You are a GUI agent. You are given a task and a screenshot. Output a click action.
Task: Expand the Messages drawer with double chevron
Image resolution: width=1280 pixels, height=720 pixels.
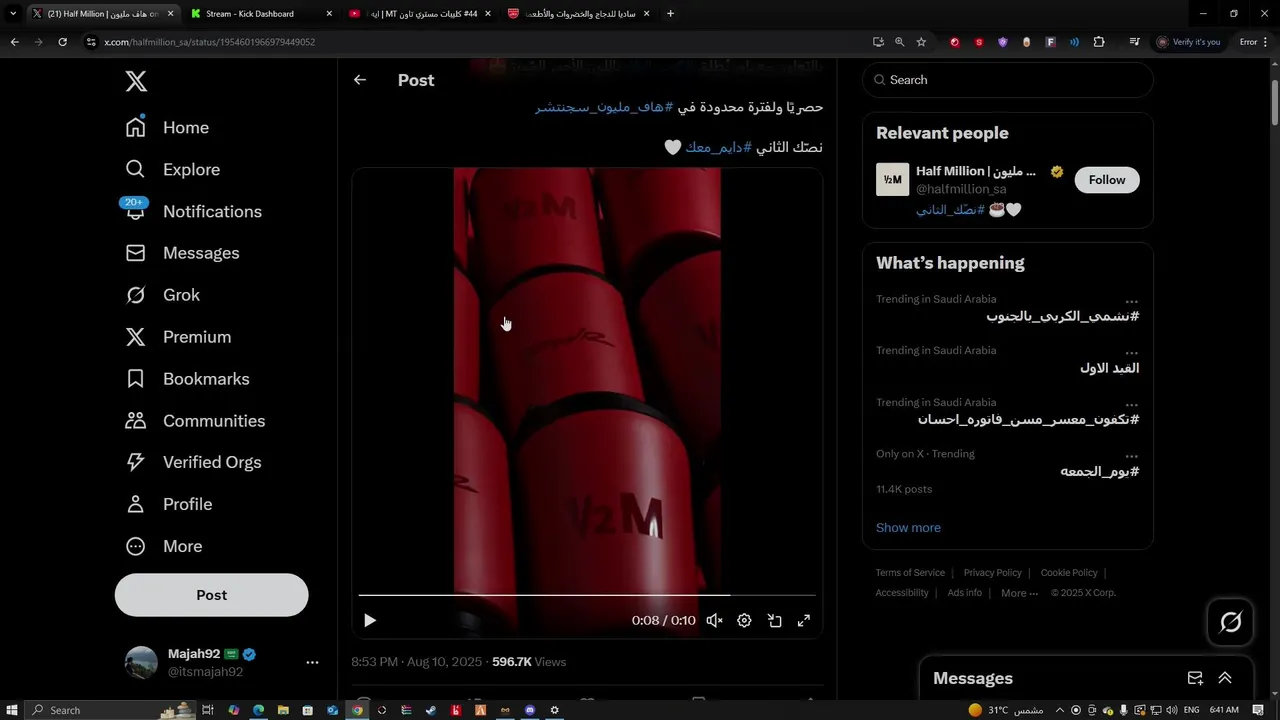[x=1225, y=678]
